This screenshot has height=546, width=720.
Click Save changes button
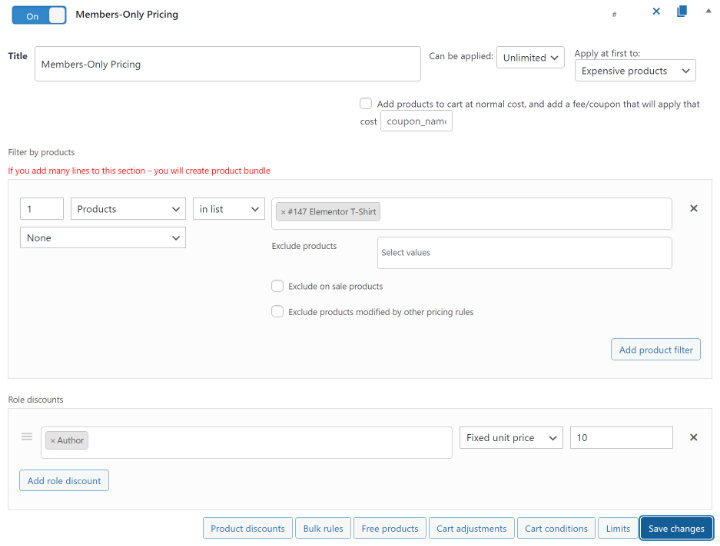coord(676,528)
